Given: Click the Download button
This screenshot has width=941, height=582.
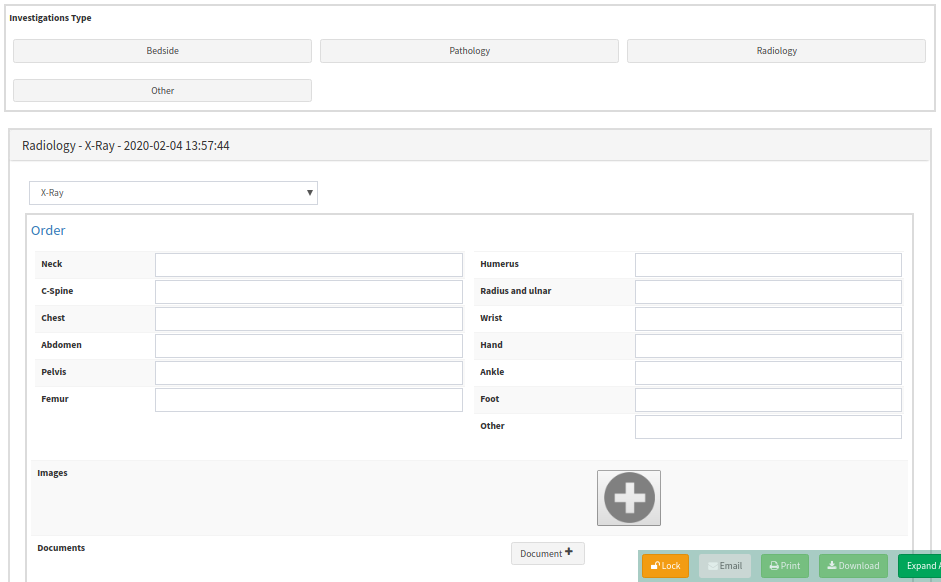Looking at the screenshot, I should 853,566.
